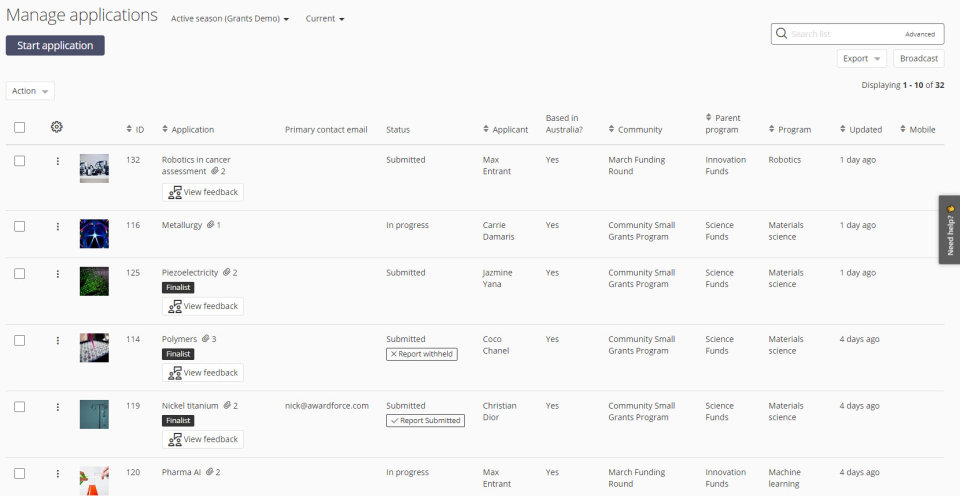Click the attachment icon next to Piezoelectricity
The height and width of the screenshot is (496, 960).
coord(227,273)
